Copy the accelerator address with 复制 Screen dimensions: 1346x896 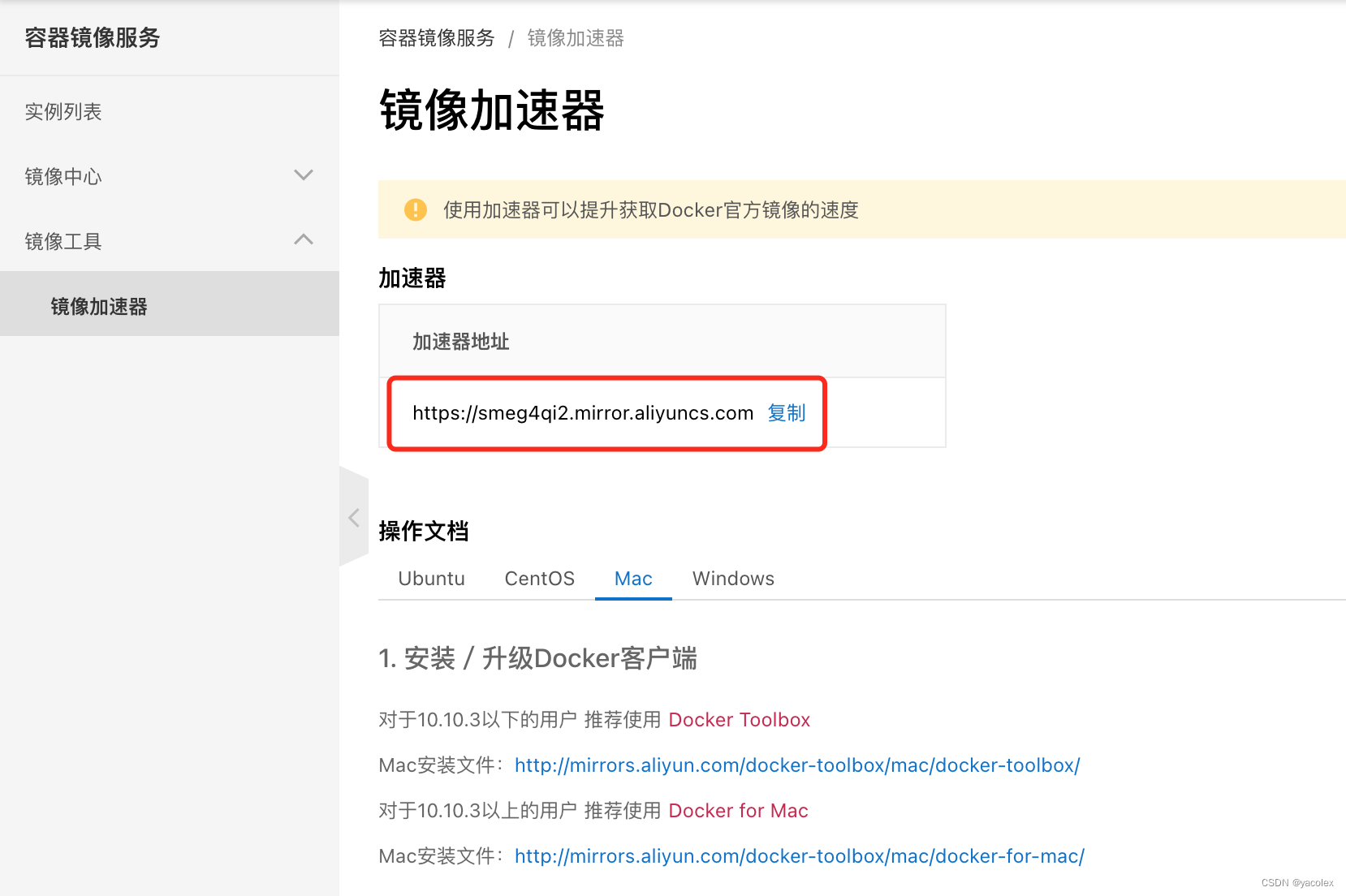click(x=787, y=413)
